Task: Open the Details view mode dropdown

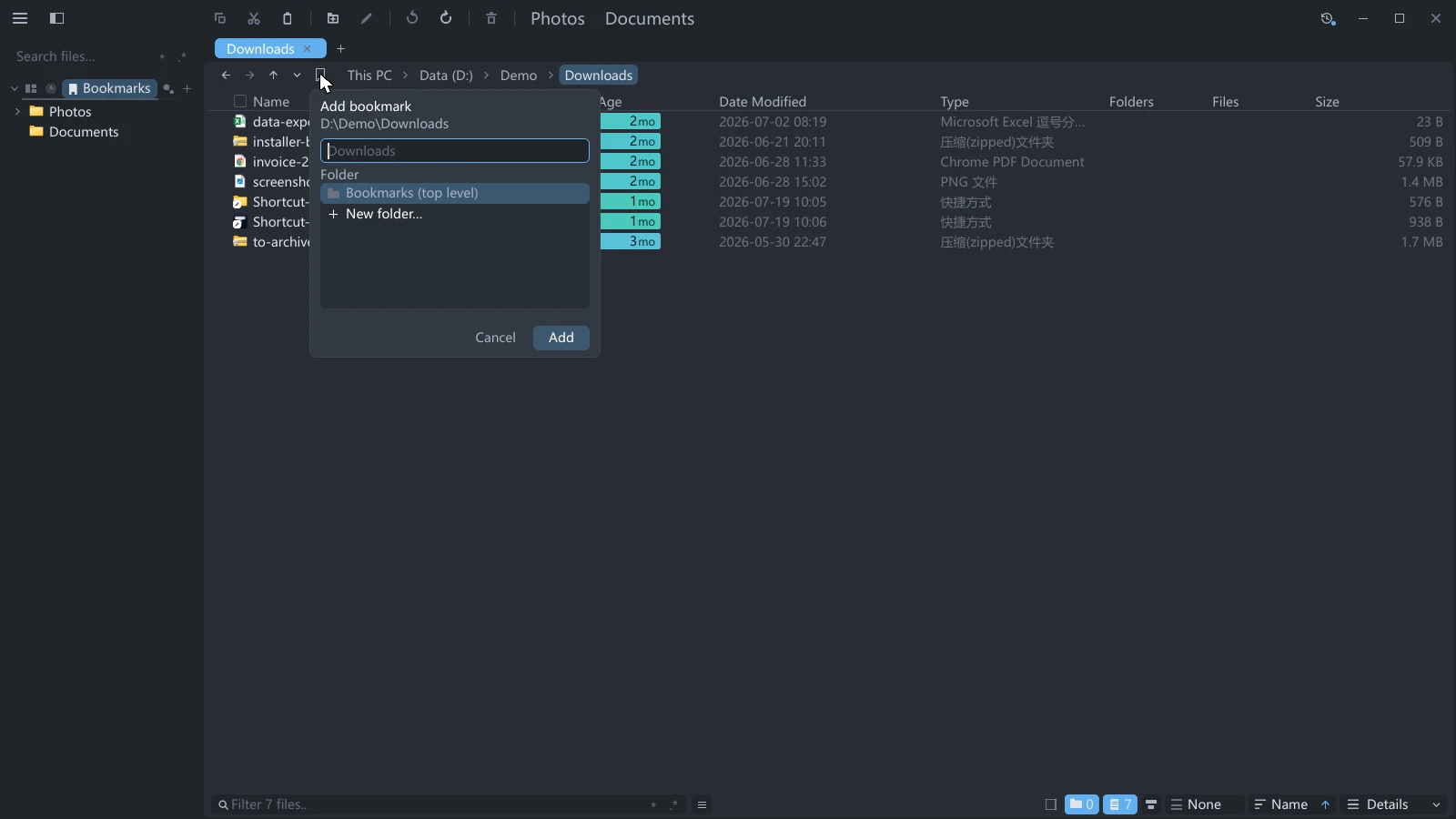Action: click(1394, 804)
